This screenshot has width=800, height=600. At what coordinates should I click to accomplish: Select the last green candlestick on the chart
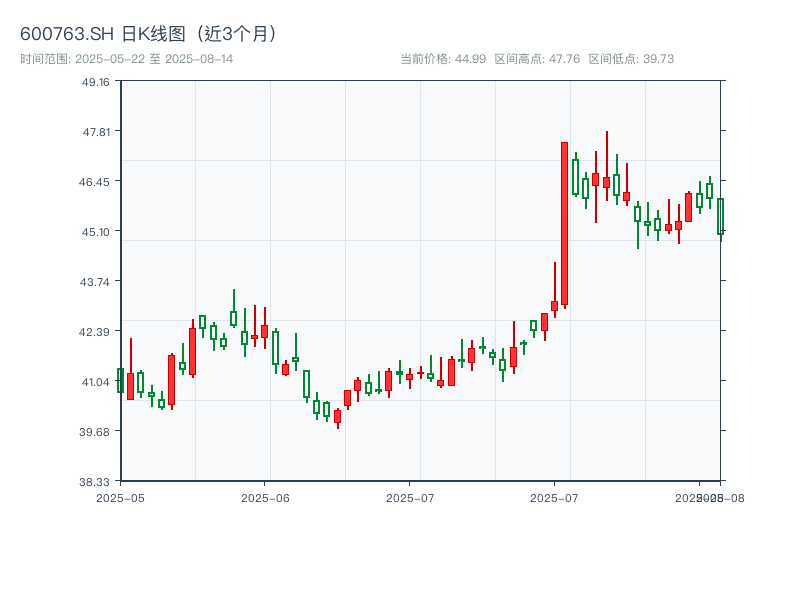720,216
